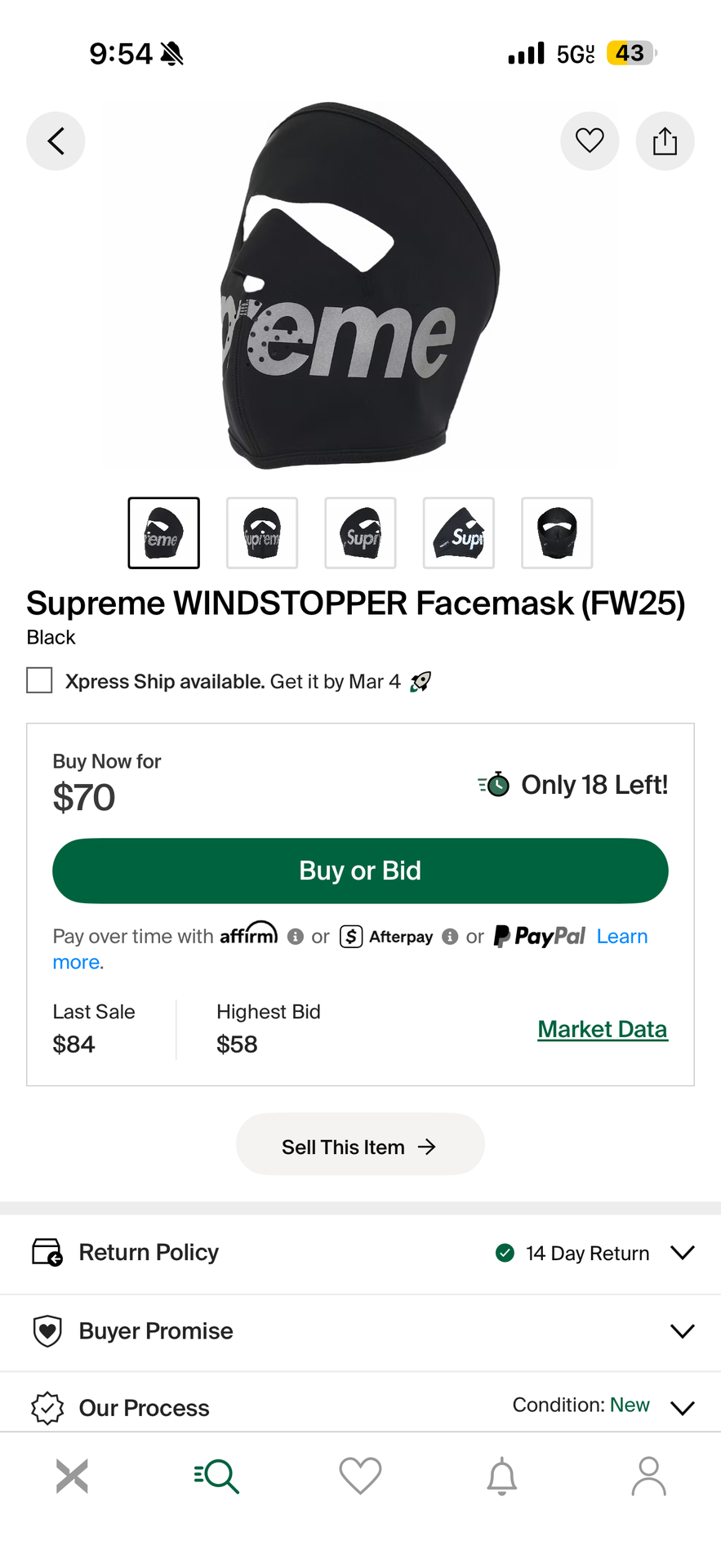
Task: Expand the Our Process section
Action: tap(683, 1407)
